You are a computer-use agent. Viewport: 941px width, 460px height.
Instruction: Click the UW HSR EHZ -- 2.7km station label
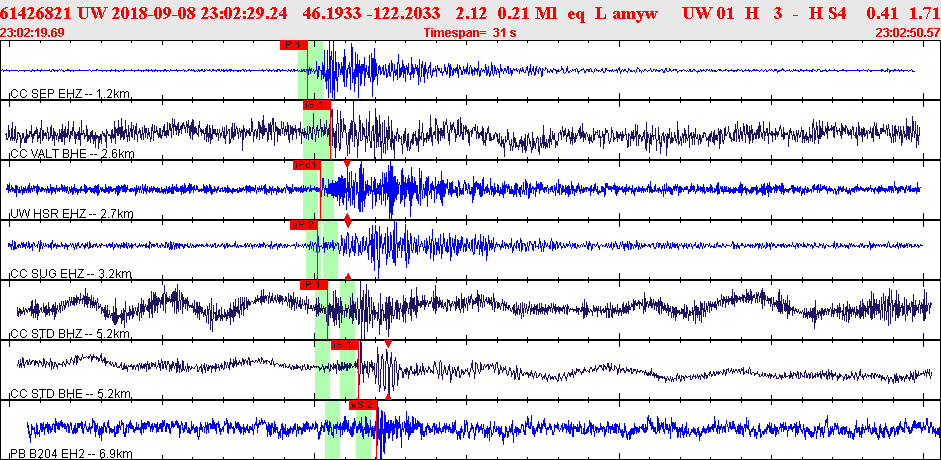72,214
